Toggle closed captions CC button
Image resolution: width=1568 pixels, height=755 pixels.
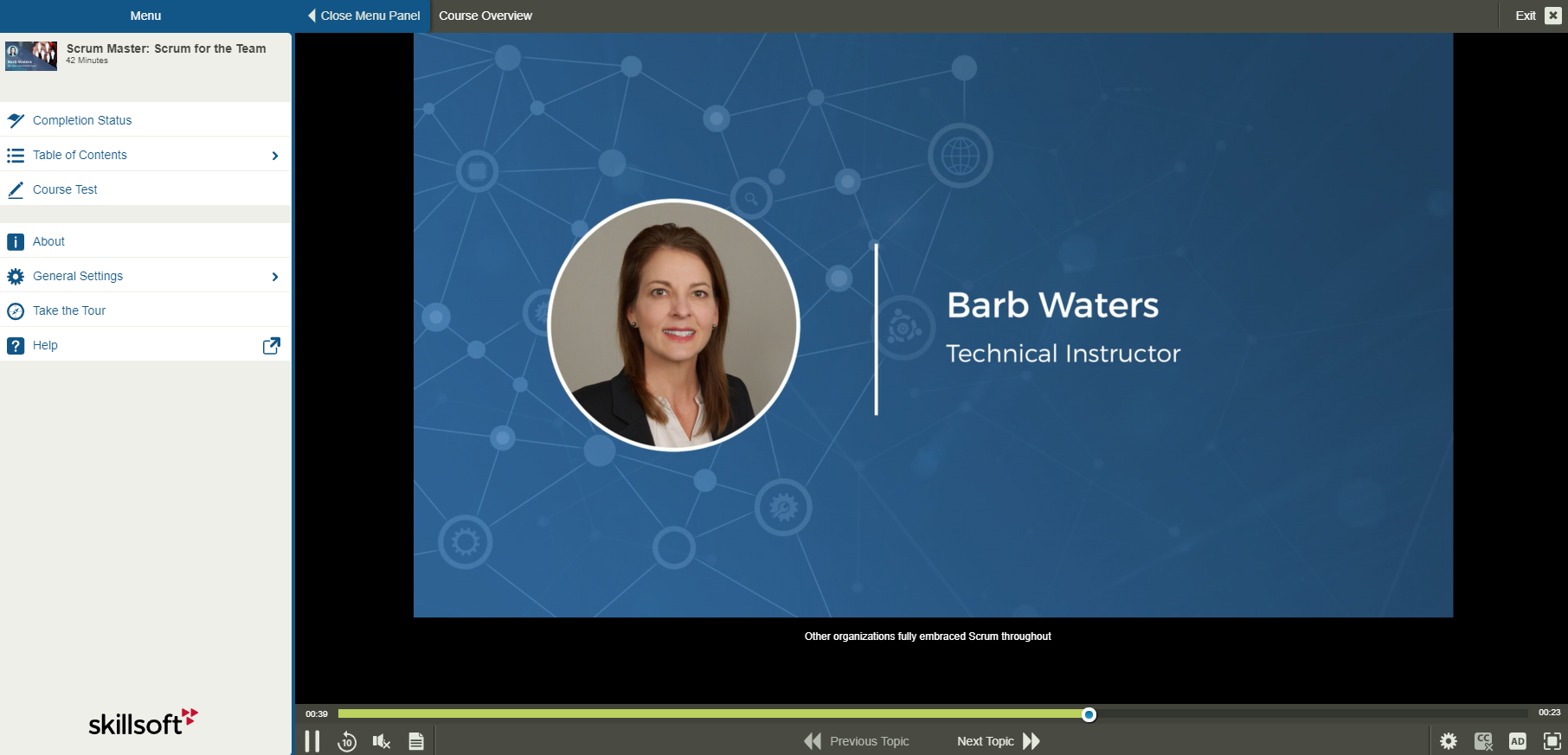(1483, 741)
